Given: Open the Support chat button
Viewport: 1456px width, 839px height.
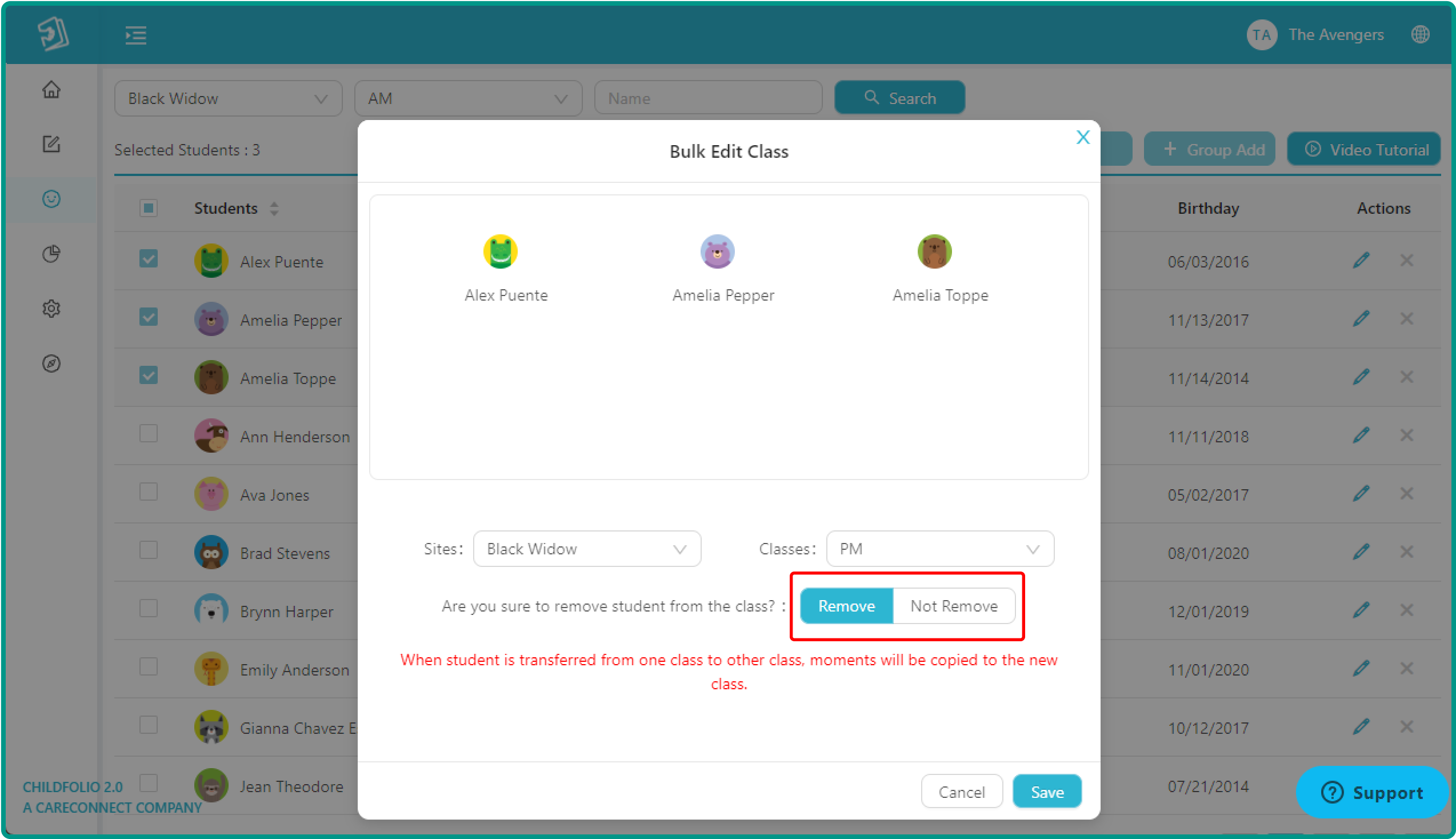Looking at the screenshot, I should point(1371,792).
